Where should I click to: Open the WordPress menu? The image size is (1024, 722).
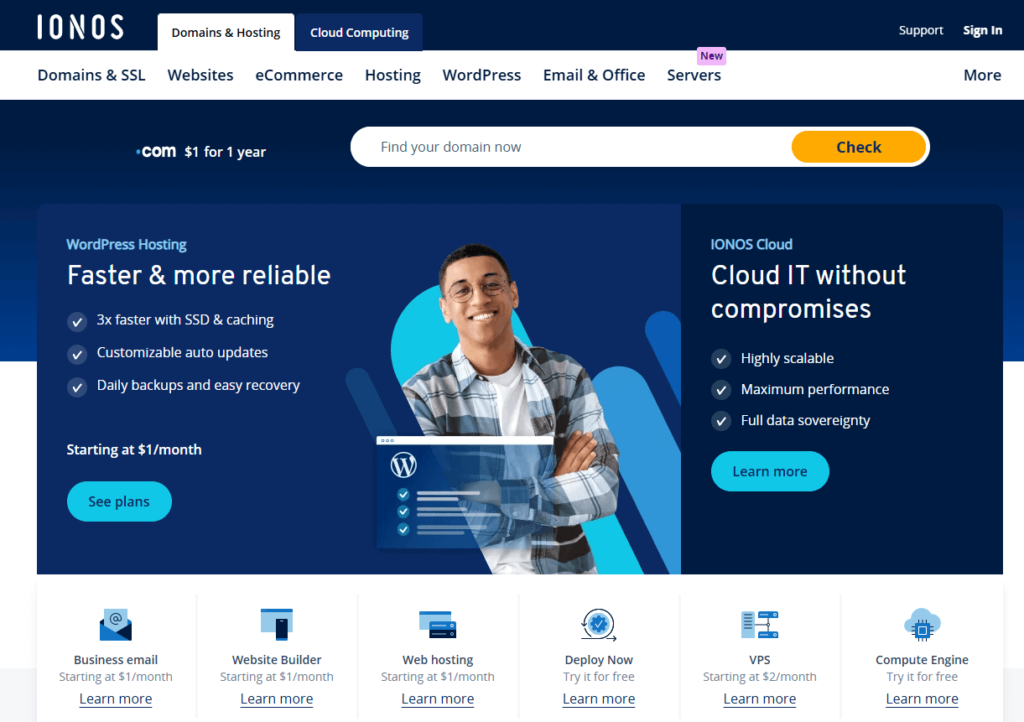[481, 75]
